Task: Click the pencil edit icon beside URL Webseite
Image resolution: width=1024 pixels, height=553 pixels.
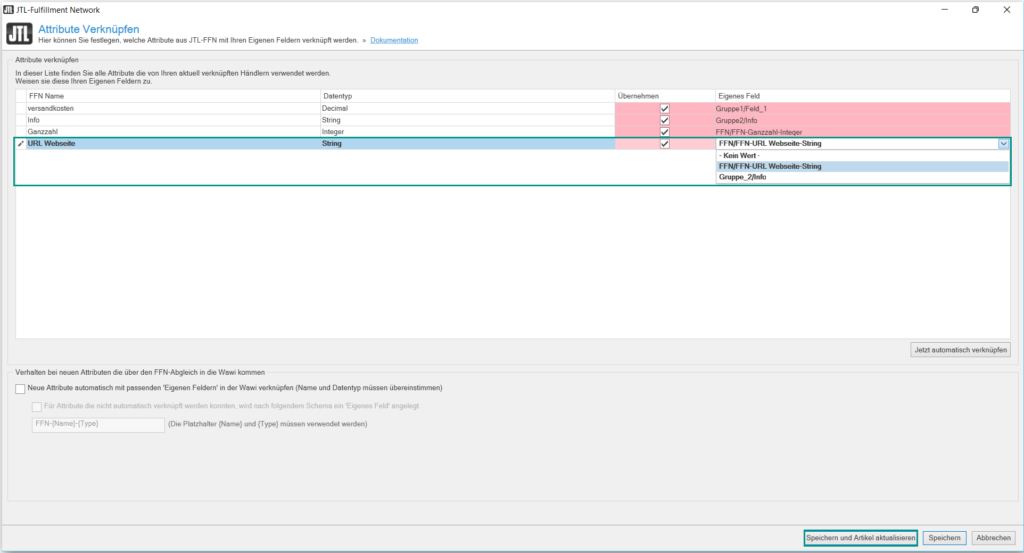Action: click(21, 144)
